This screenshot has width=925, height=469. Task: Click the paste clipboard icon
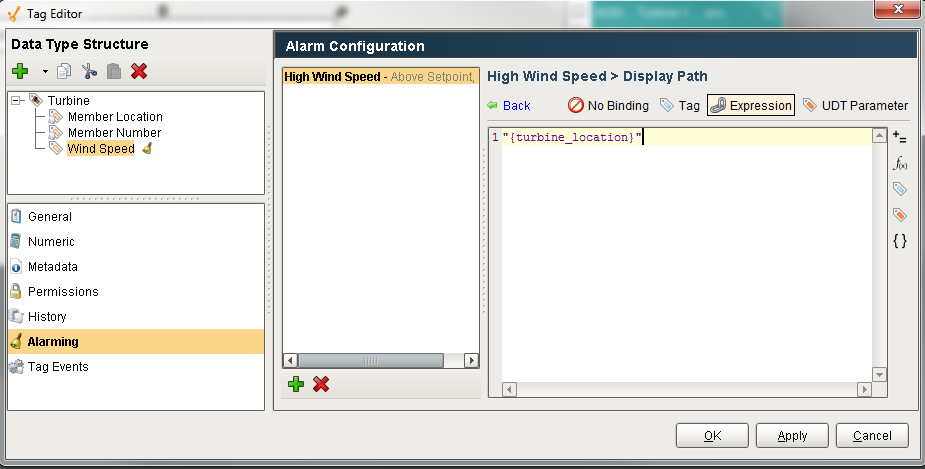tap(114, 71)
